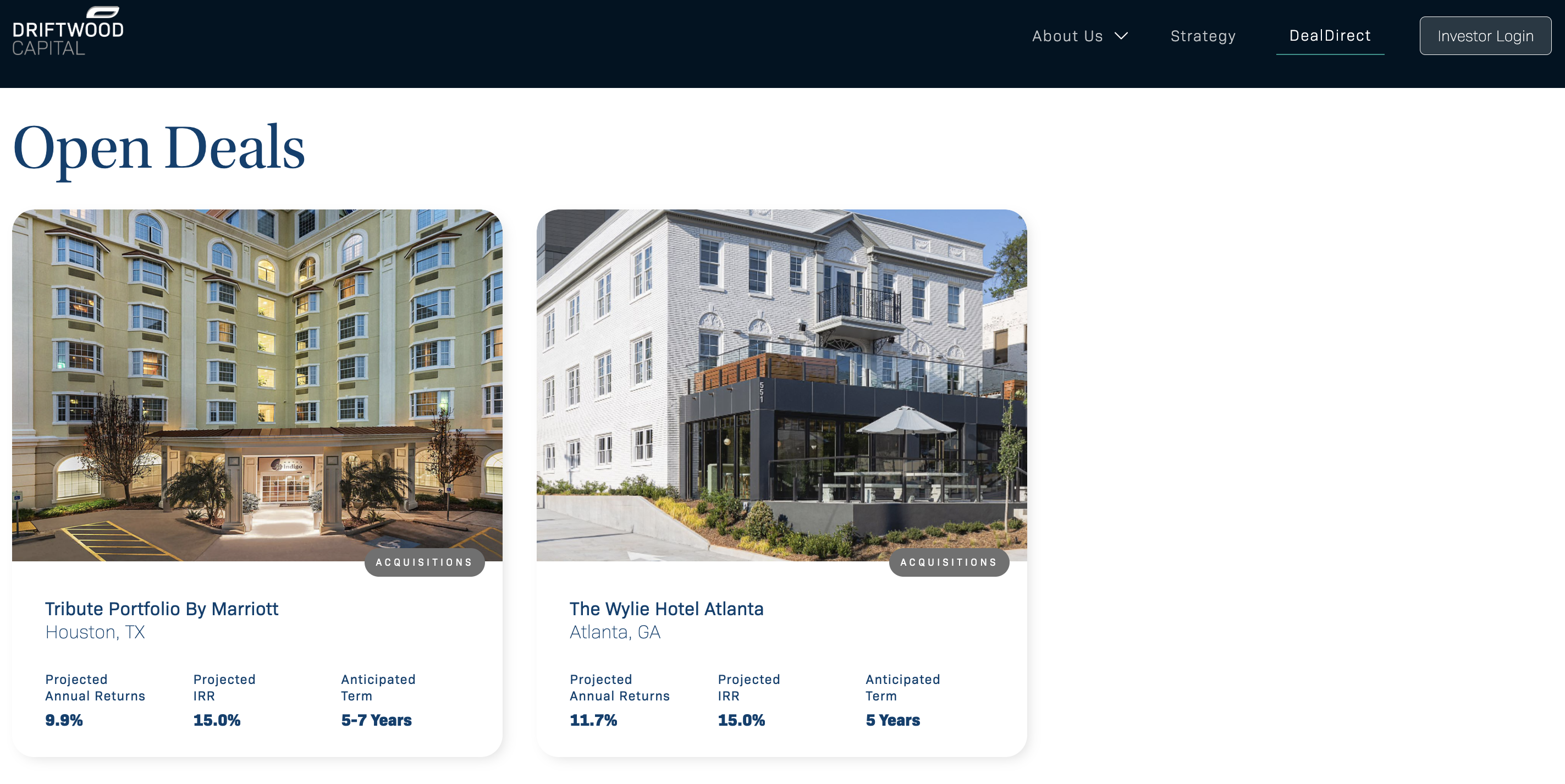Open Tribute Portfolio By Marriott title link
Image resolution: width=1565 pixels, height=784 pixels.
[162, 608]
